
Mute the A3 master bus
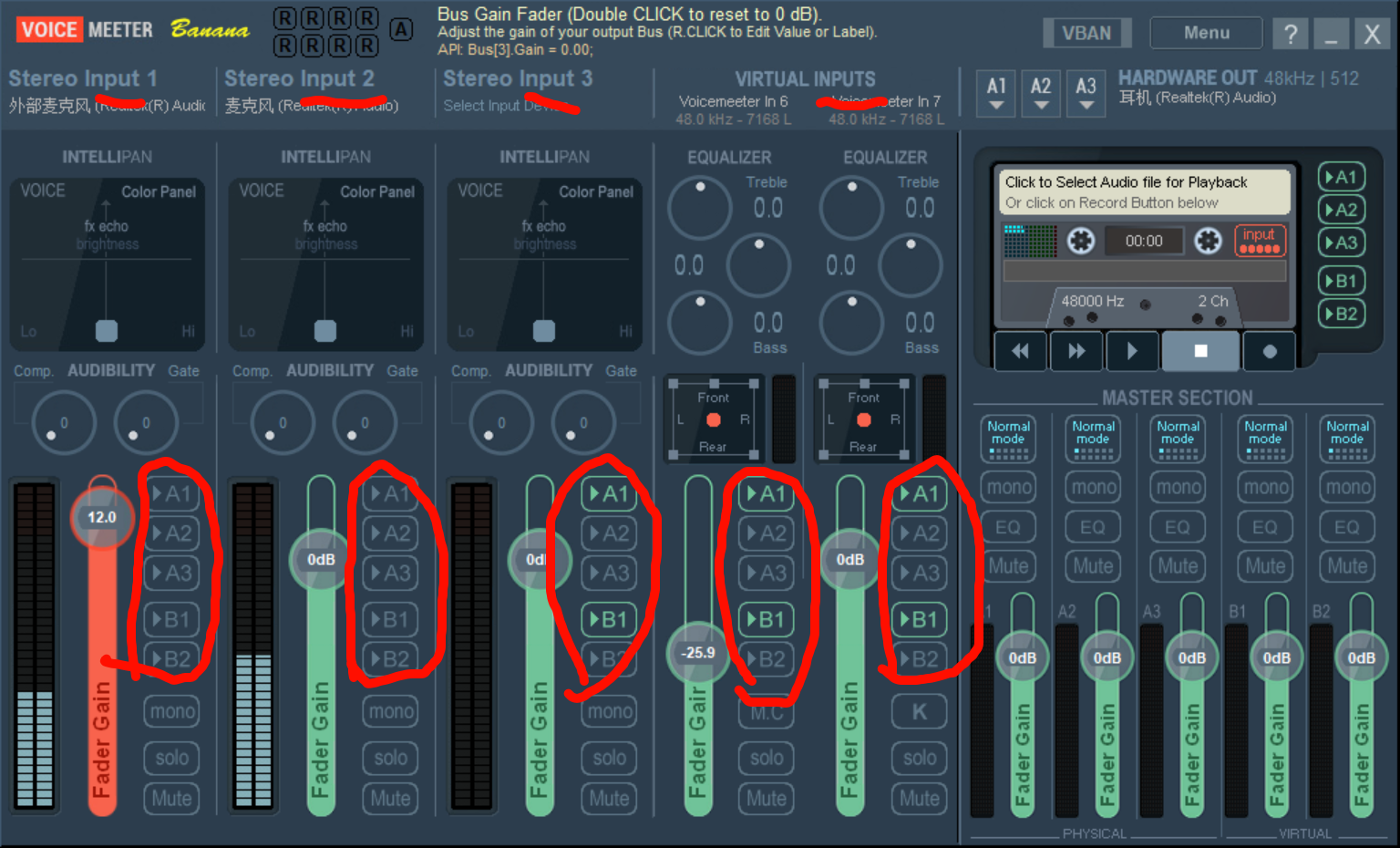[x=1179, y=566]
